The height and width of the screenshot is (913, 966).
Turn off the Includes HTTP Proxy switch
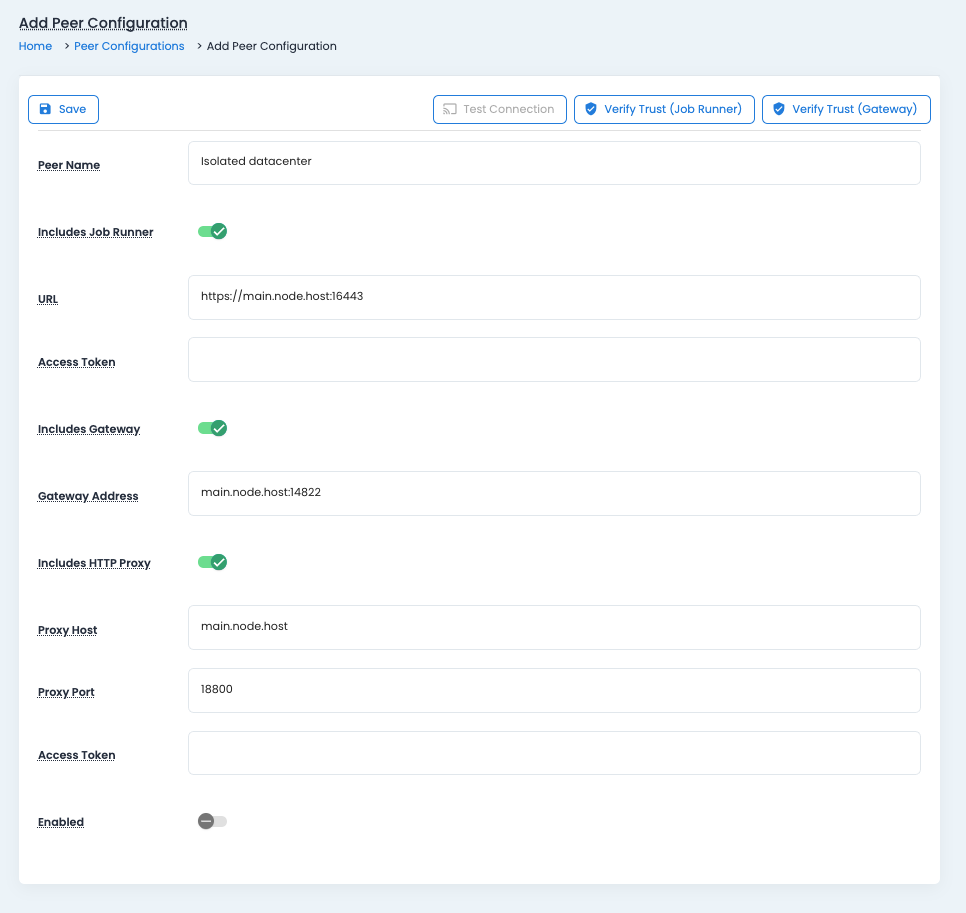(x=212, y=562)
